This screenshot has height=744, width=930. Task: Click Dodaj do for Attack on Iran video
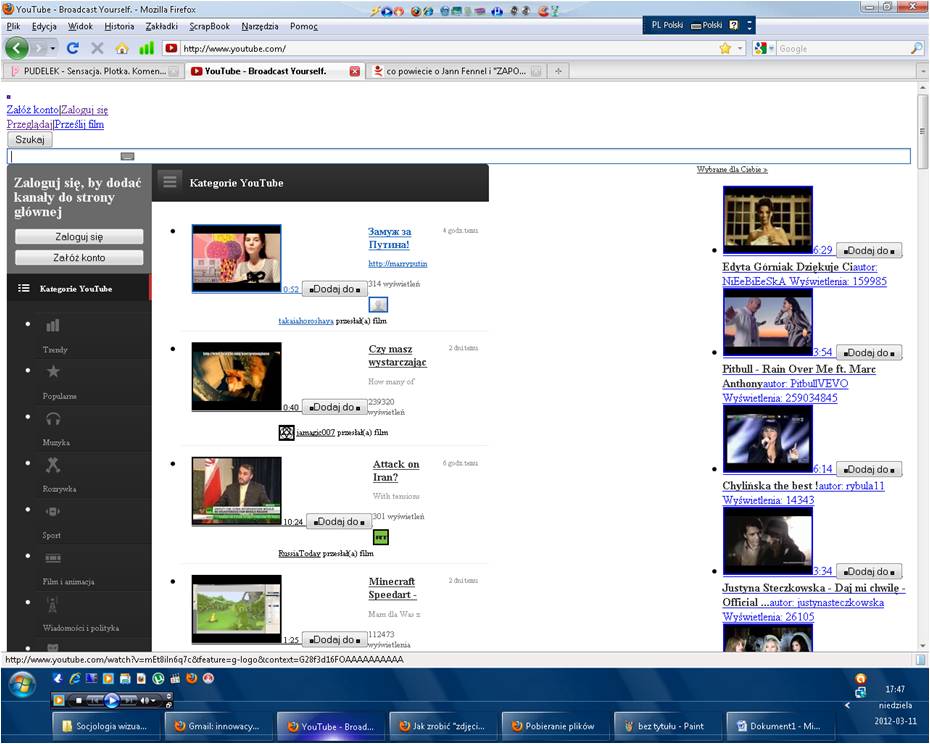[339, 522]
